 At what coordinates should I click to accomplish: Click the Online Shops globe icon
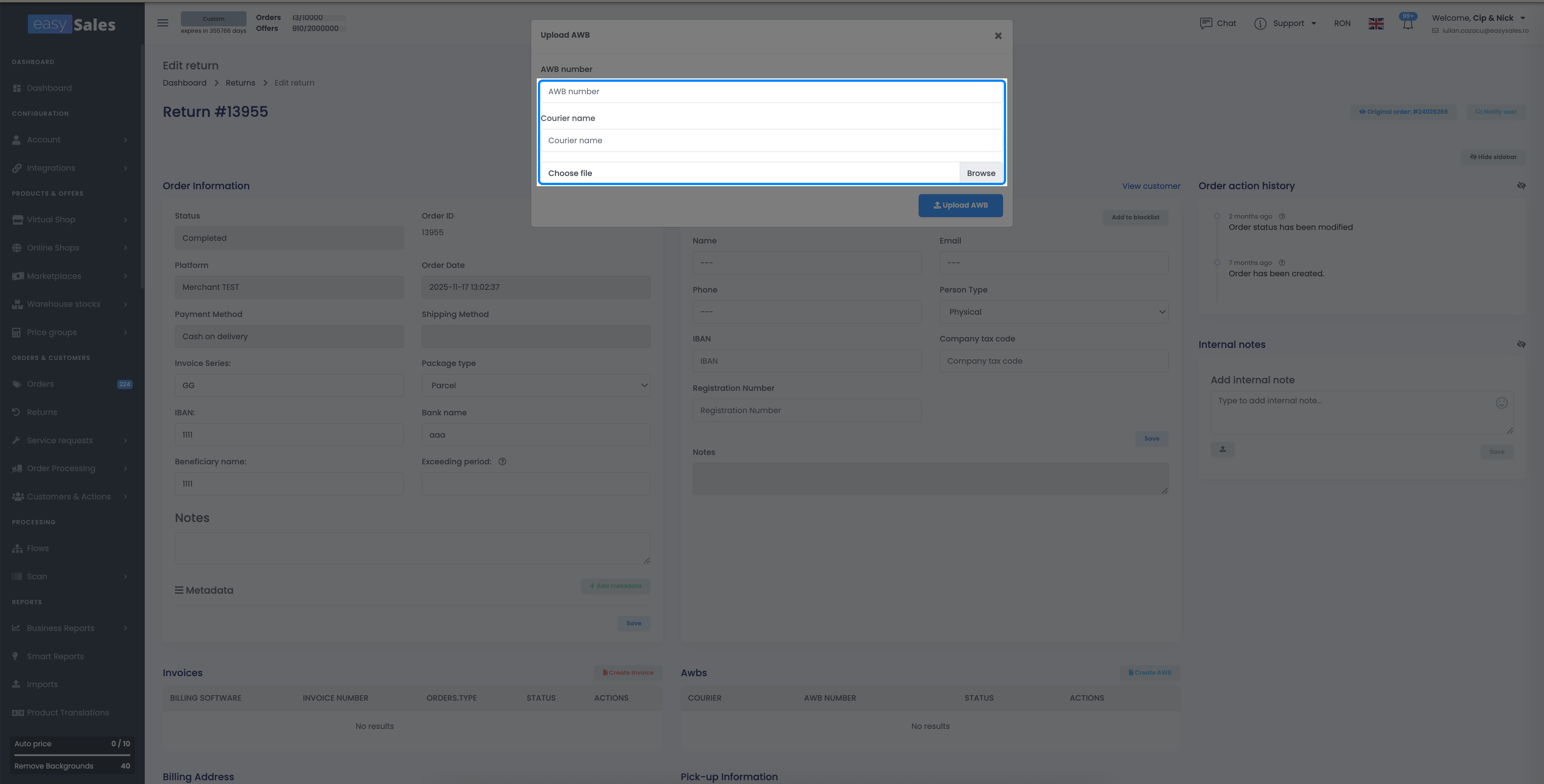17,248
